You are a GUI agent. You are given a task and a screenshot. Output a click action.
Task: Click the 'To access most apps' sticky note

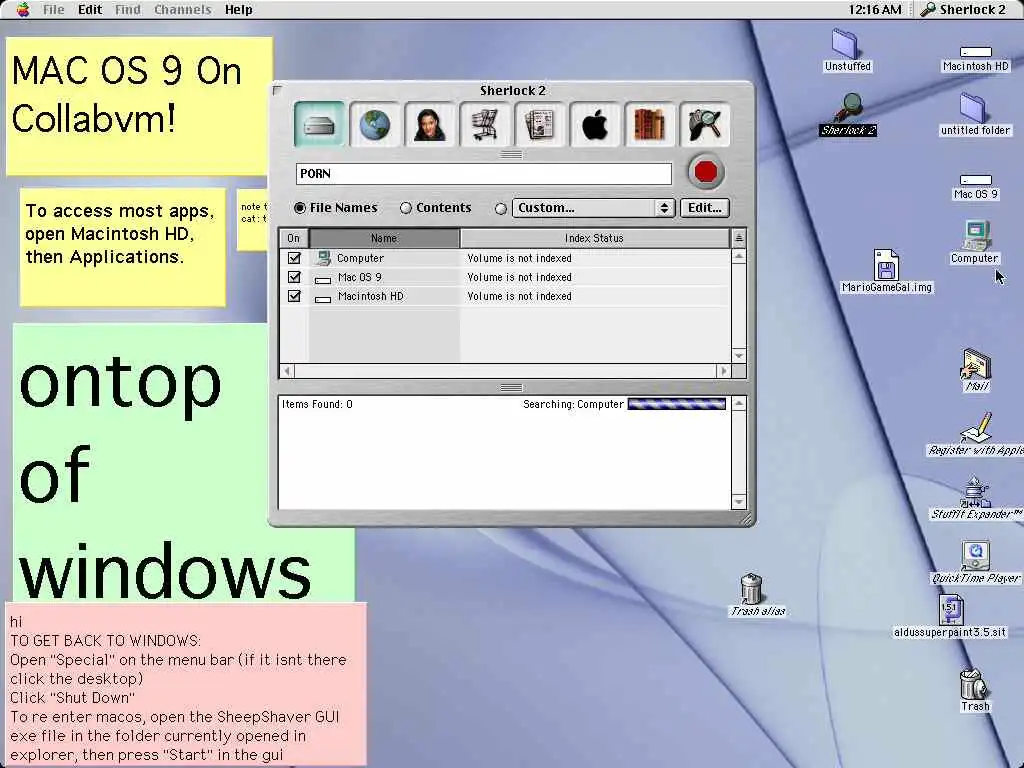click(x=123, y=248)
